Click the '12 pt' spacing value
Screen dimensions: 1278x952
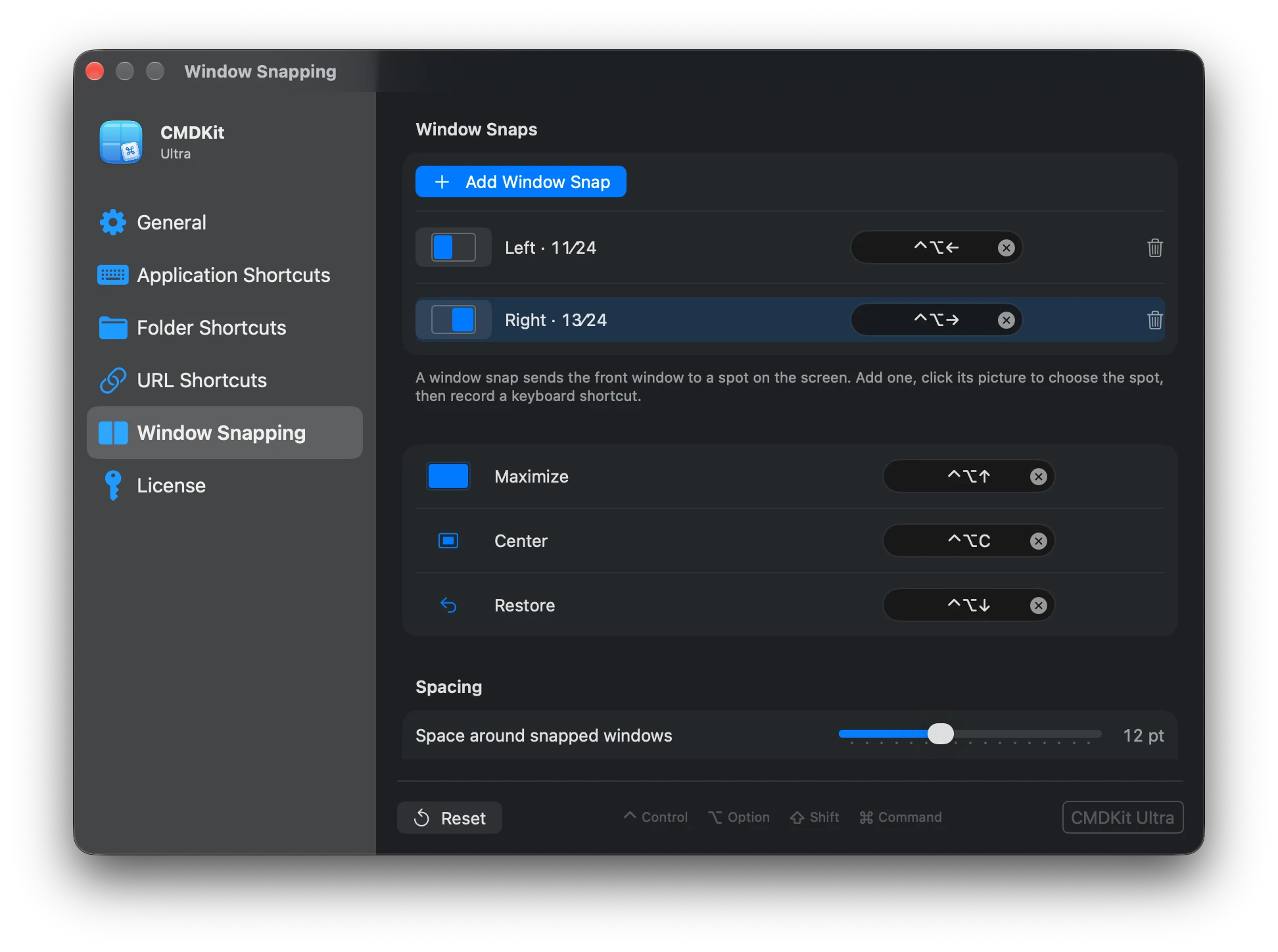(1143, 735)
